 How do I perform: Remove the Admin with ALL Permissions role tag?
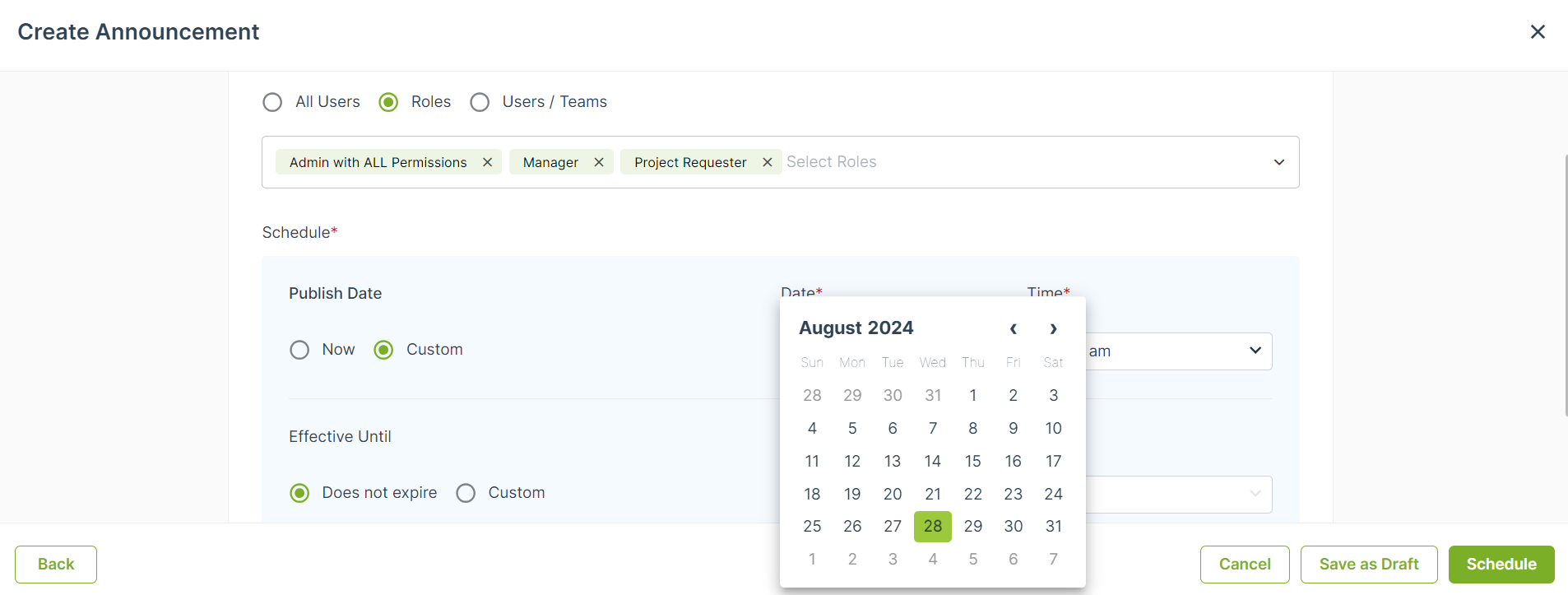click(x=487, y=162)
